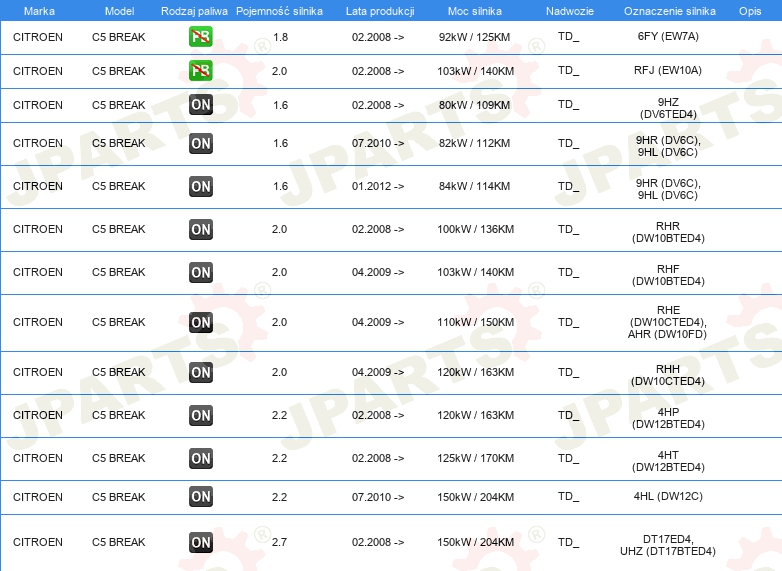The width and height of the screenshot is (782, 571).
Task: Click the ON diesel icon in the 80kW / 109KM row
Action: tap(200, 105)
